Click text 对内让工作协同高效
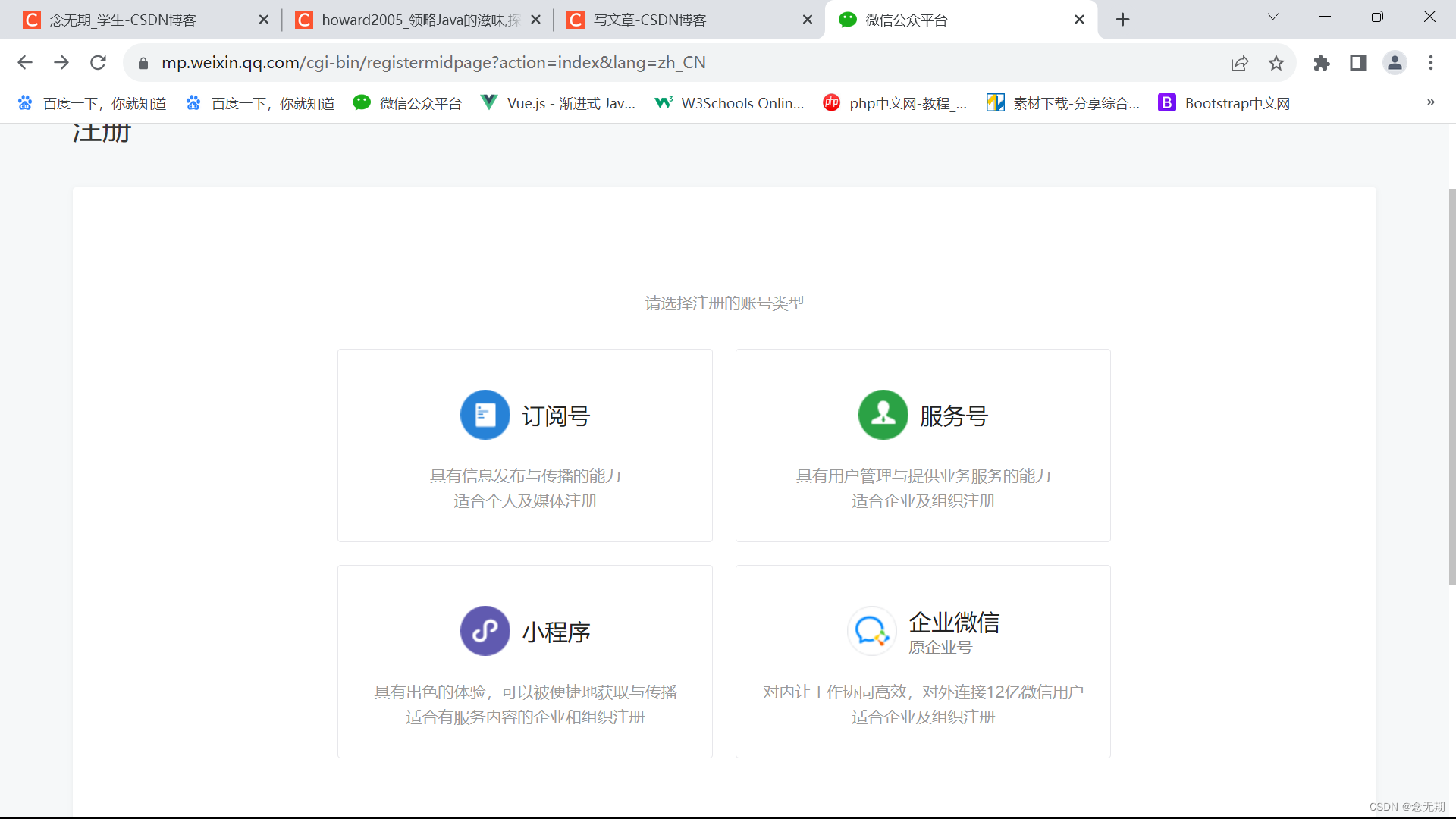This screenshot has width=1456, height=819. [x=835, y=692]
